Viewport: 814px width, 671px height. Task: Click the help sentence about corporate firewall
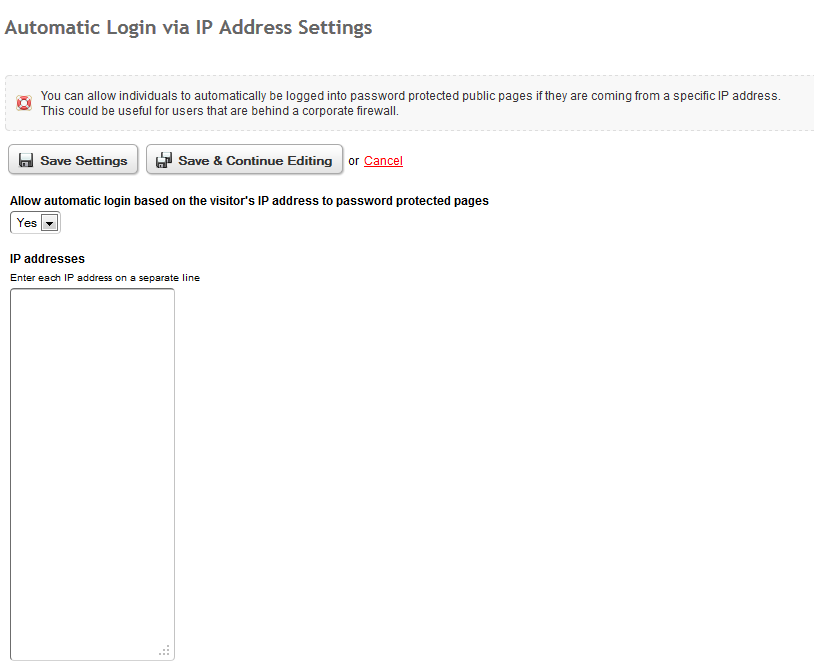(x=220, y=111)
